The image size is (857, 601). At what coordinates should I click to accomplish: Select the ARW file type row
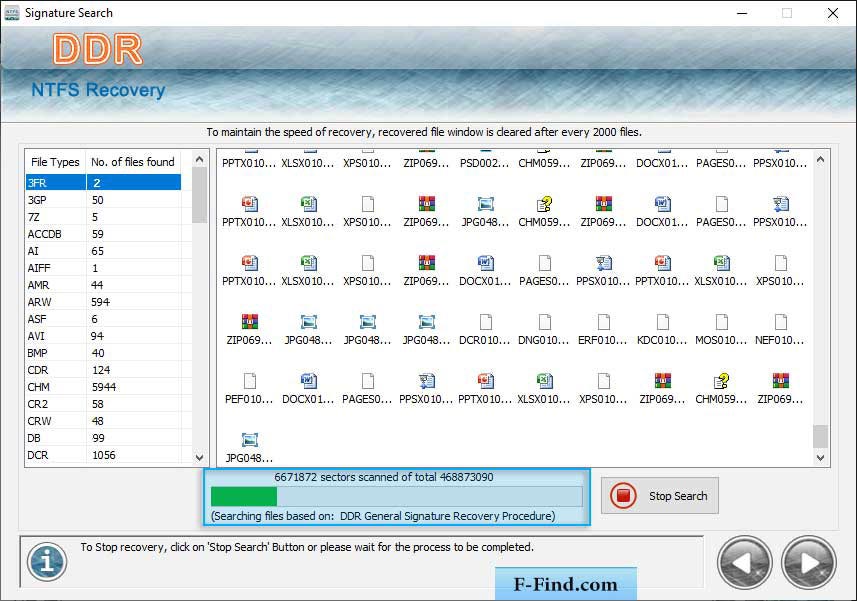pyautogui.click(x=103, y=302)
